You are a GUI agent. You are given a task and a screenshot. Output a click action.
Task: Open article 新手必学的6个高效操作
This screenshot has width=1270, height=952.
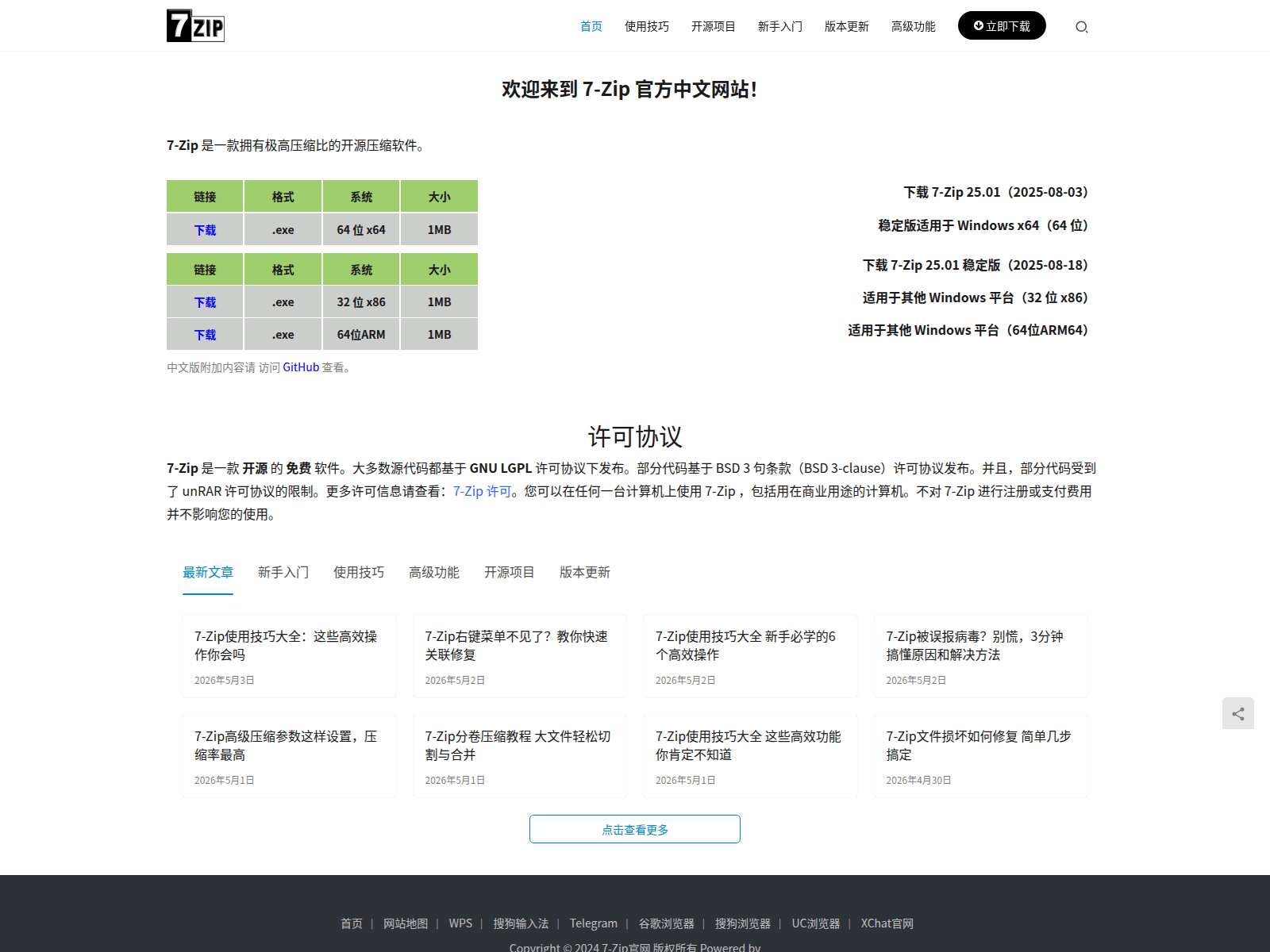(745, 645)
